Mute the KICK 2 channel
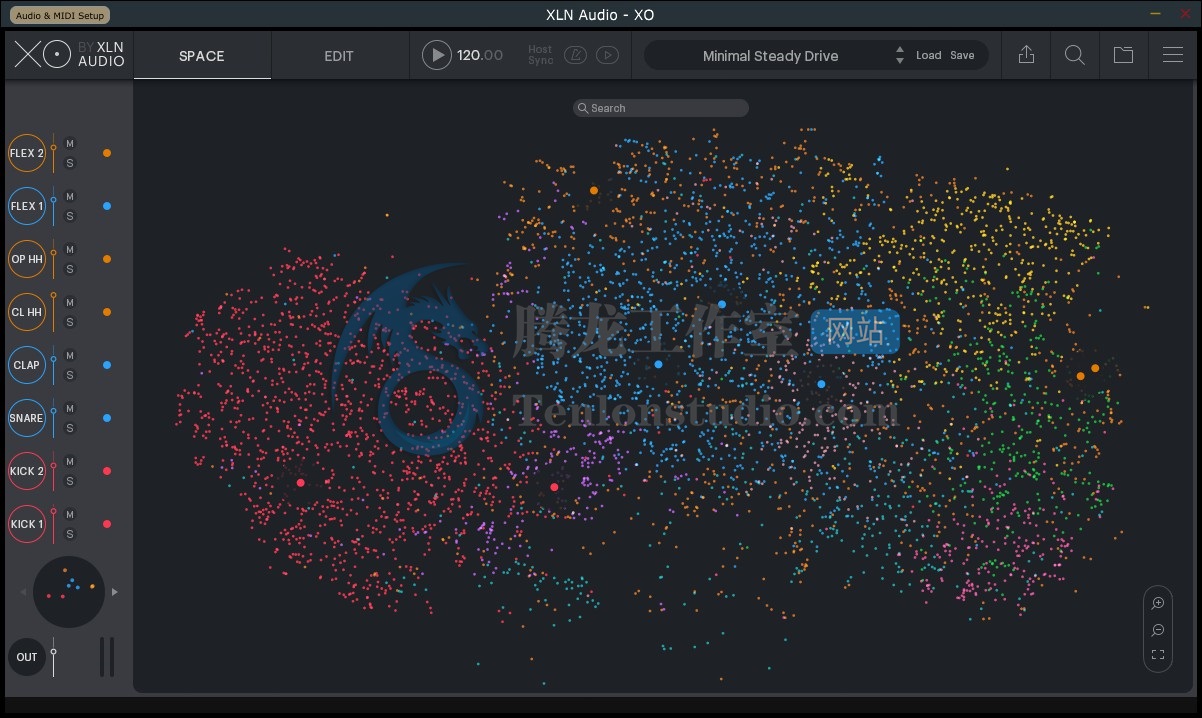This screenshot has width=1202, height=718. [x=70, y=462]
